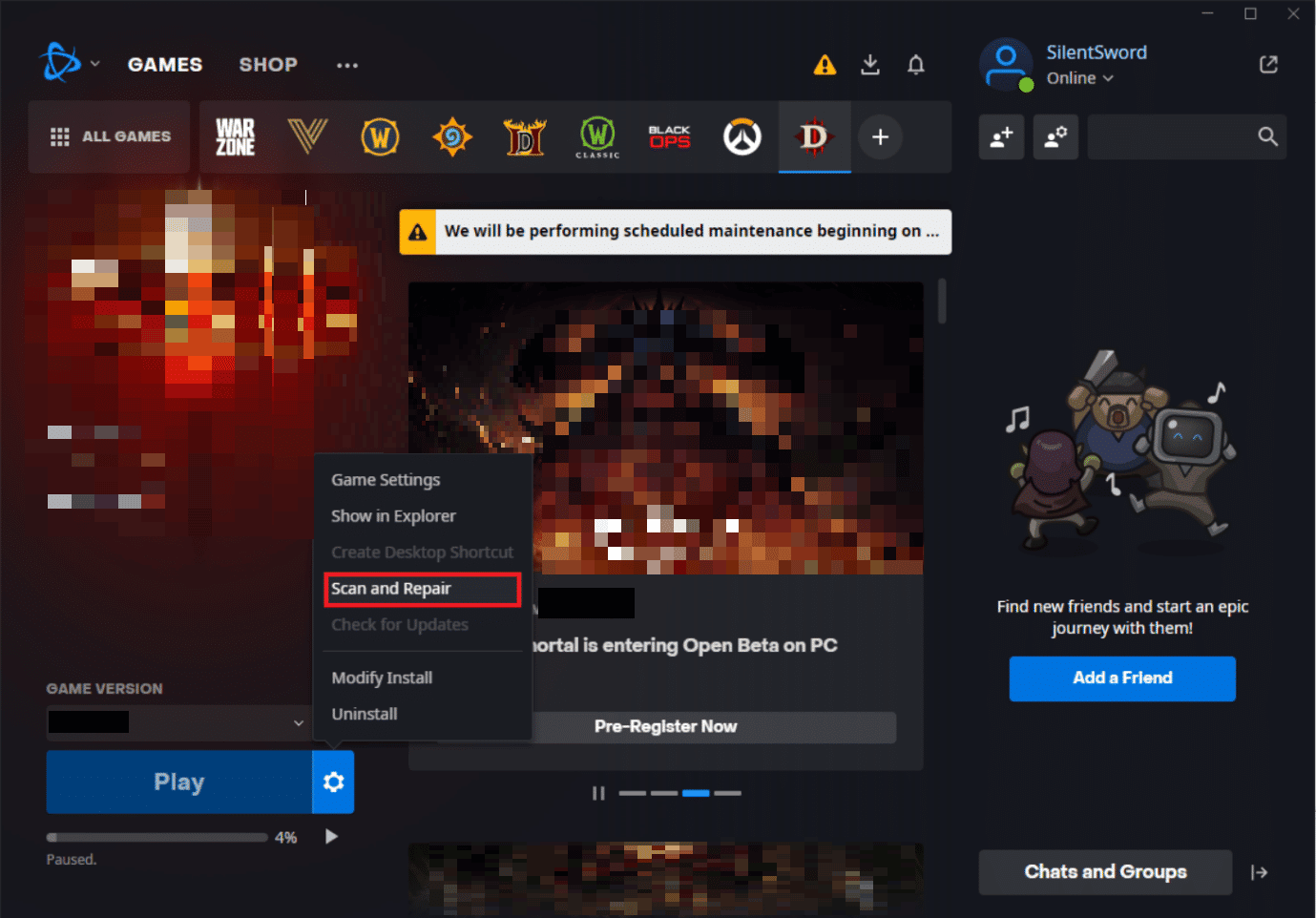Click the SilentSword profile avatar
This screenshot has width=1316, height=918.
(1007, 64)
